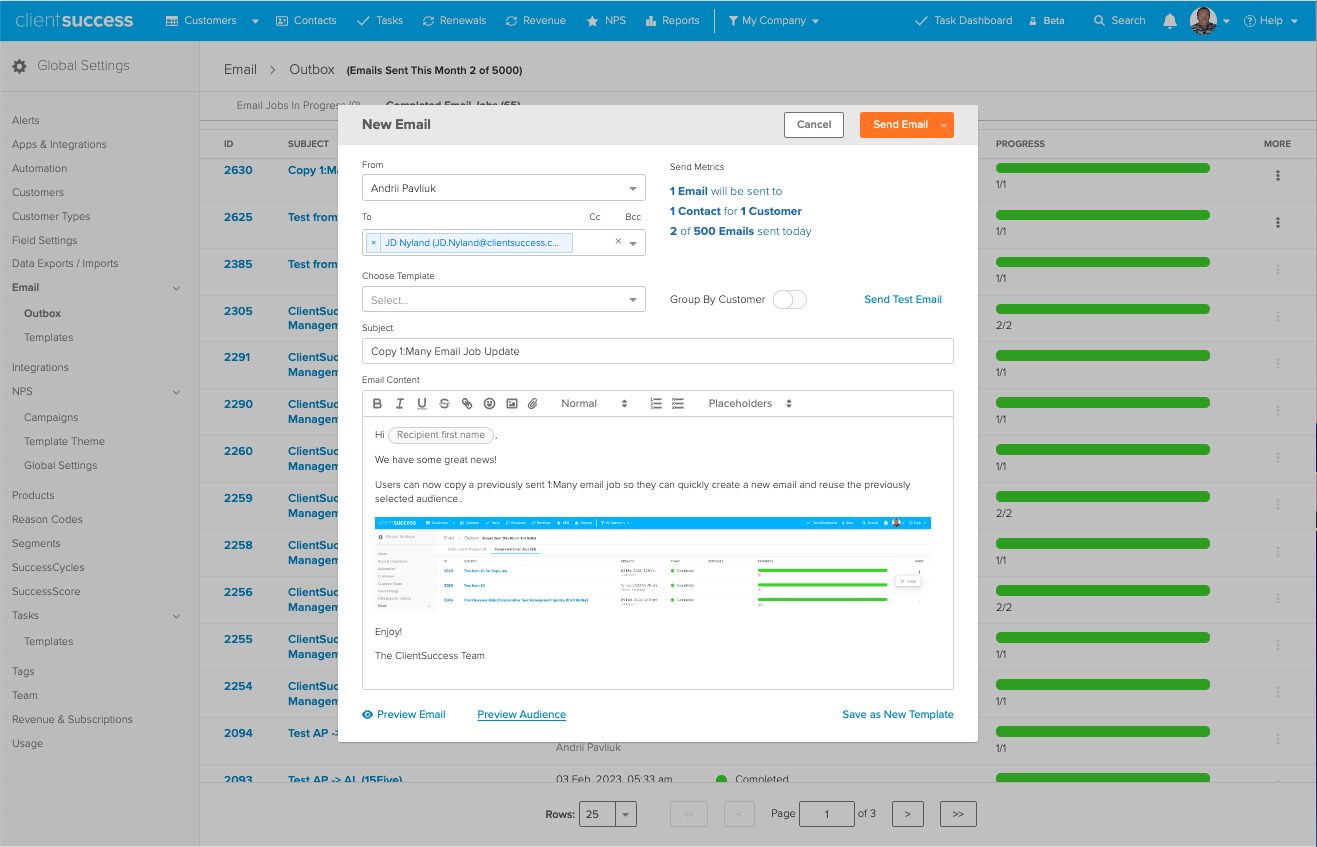This screenshot has height=847, width=1317.
Task: Open the Placeholders dropdown
Action: tap(750, 404)
